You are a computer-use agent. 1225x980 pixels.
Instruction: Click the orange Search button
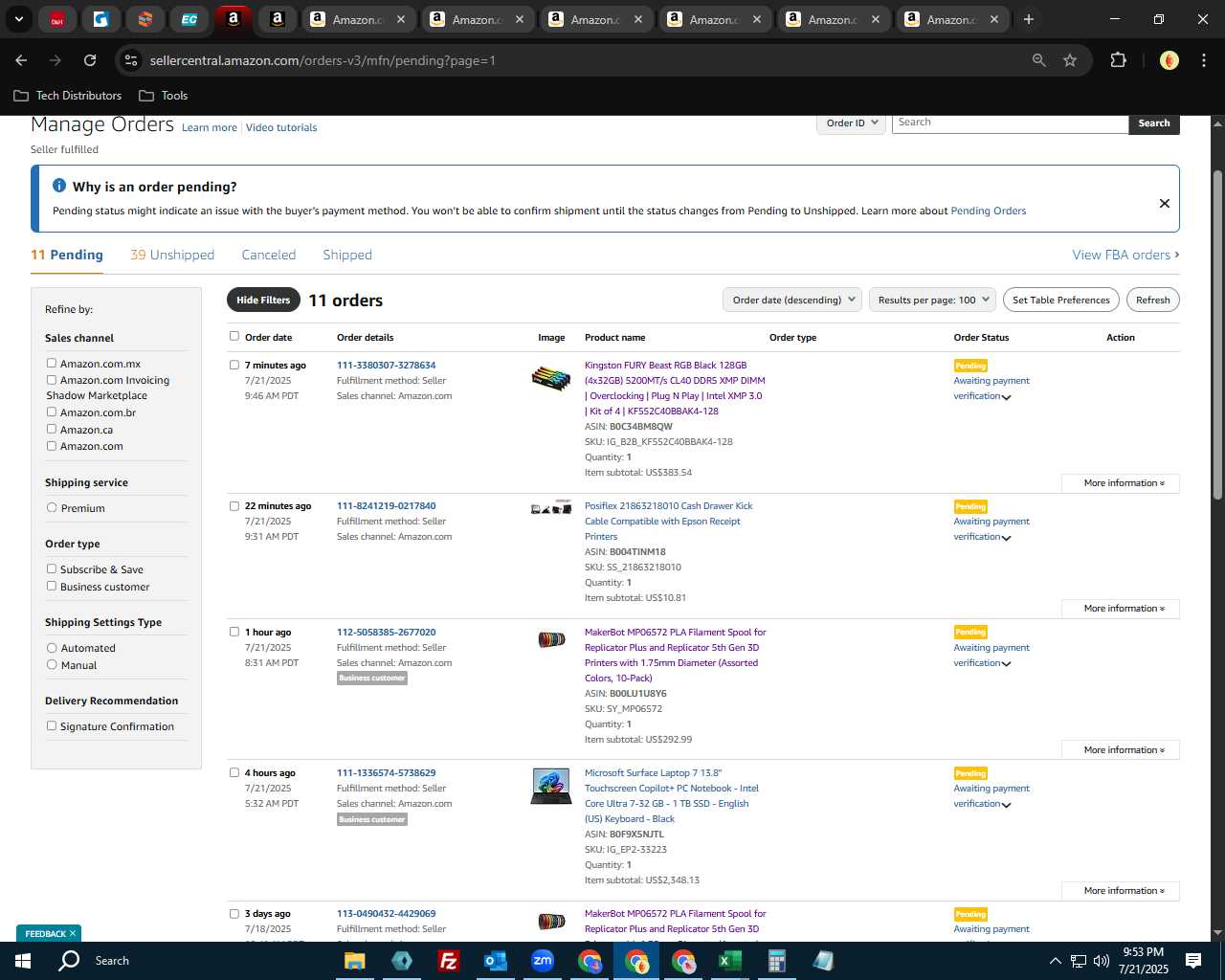tap(1154, 123)
